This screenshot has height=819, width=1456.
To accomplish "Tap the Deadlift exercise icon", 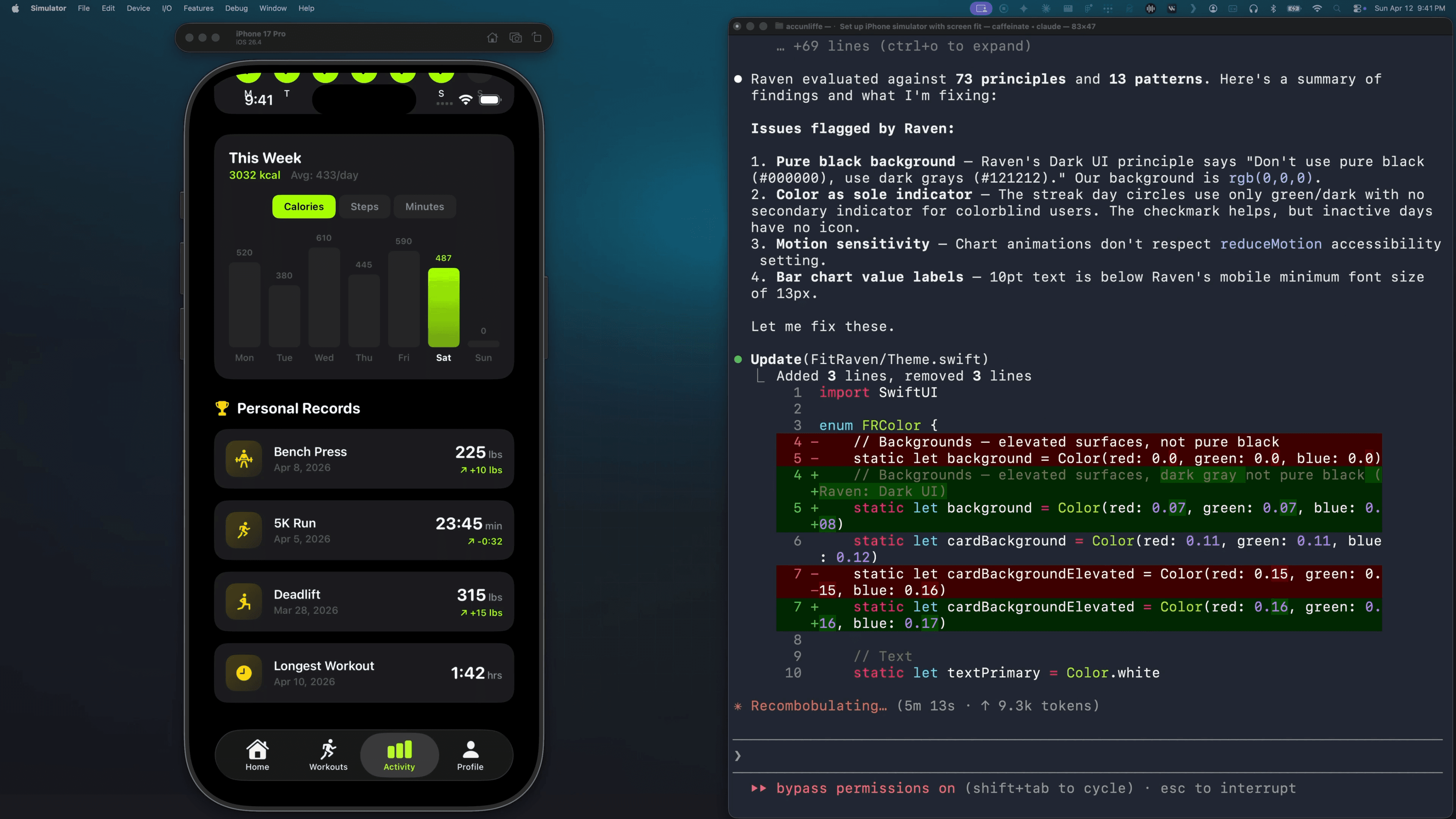I will click(x=244, y=601).
